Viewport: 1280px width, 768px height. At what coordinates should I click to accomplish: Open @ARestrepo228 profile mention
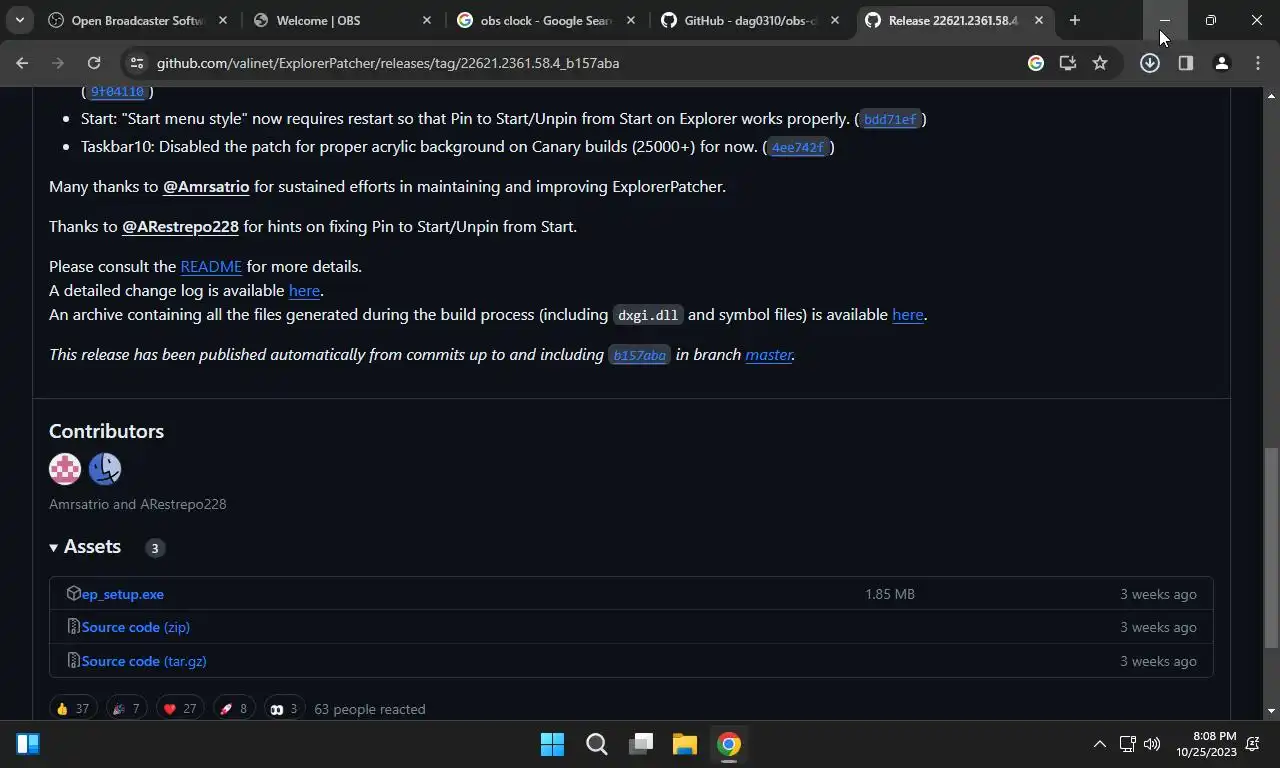tap(180, 227)
